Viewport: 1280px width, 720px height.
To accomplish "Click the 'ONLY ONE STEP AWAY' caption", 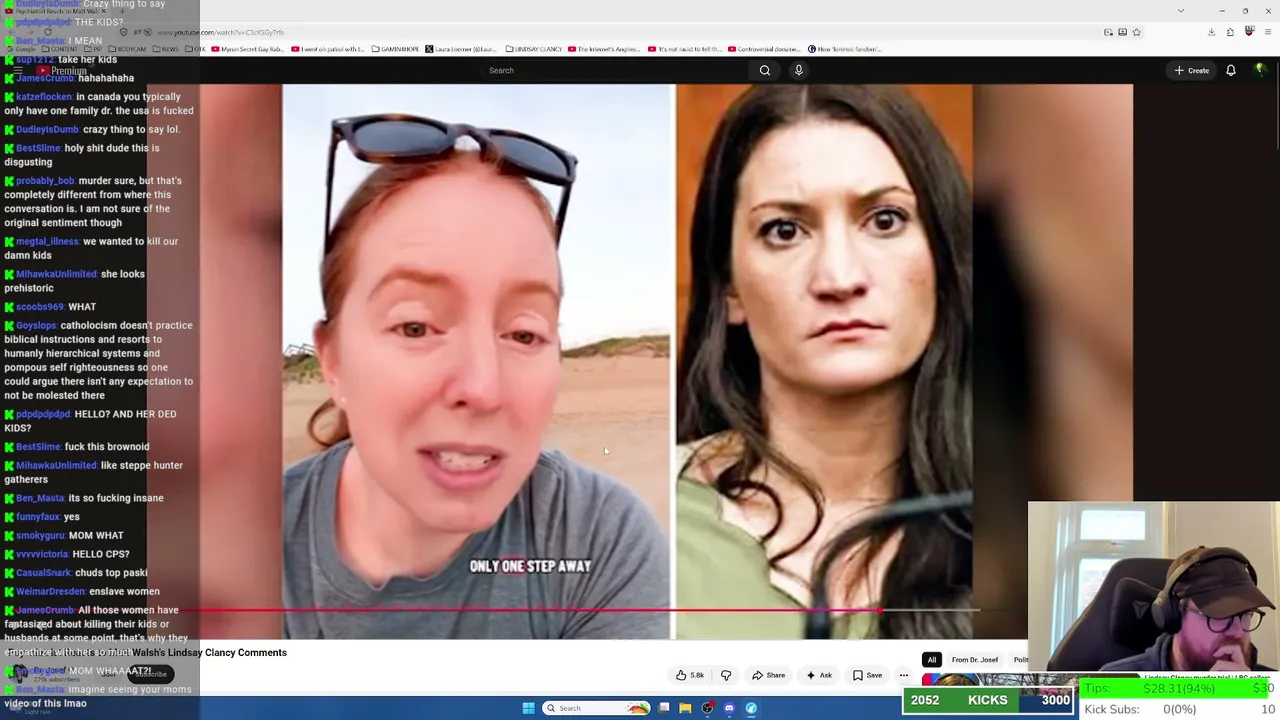I will pyautogui.click(x=530, y=566).
